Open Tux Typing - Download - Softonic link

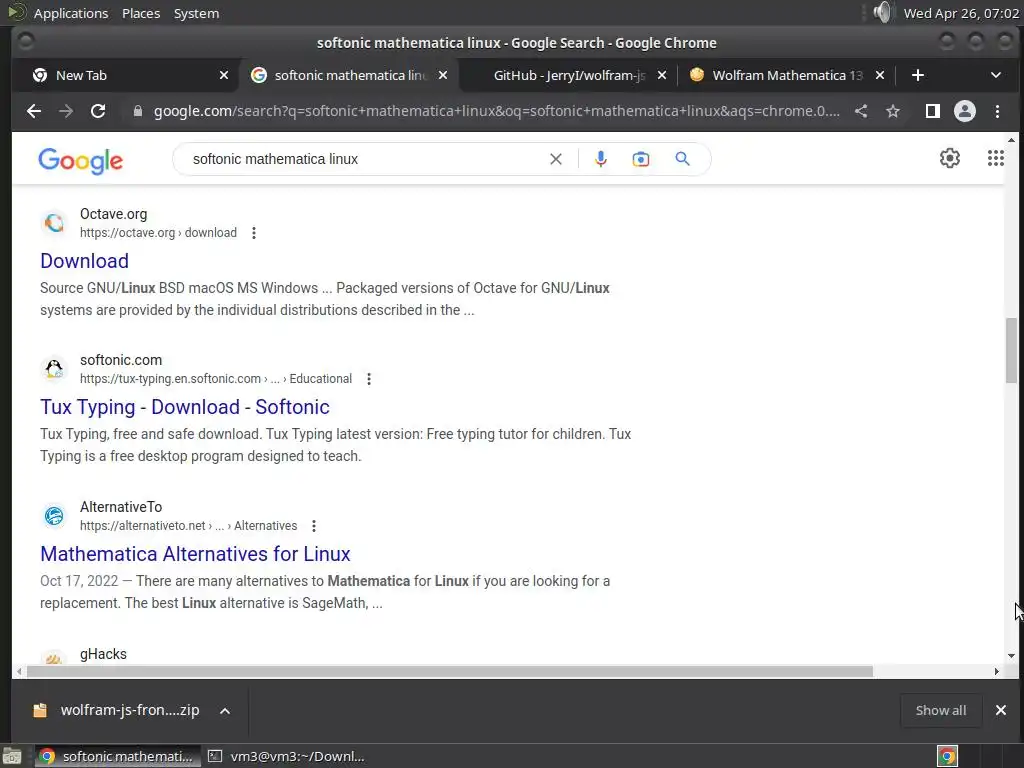pos(185,407)
